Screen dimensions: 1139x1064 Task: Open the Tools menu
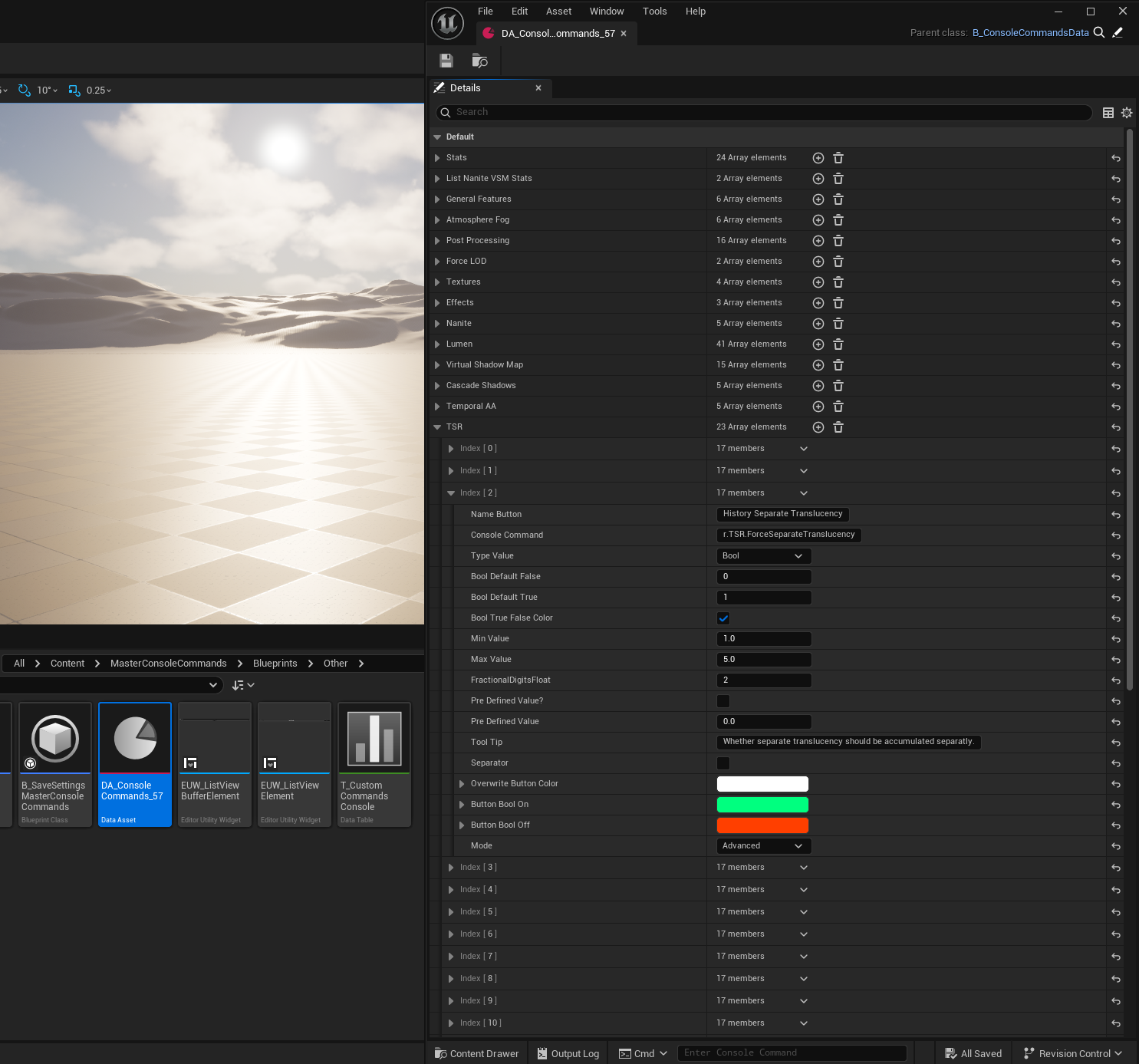[x=654, y=12]
